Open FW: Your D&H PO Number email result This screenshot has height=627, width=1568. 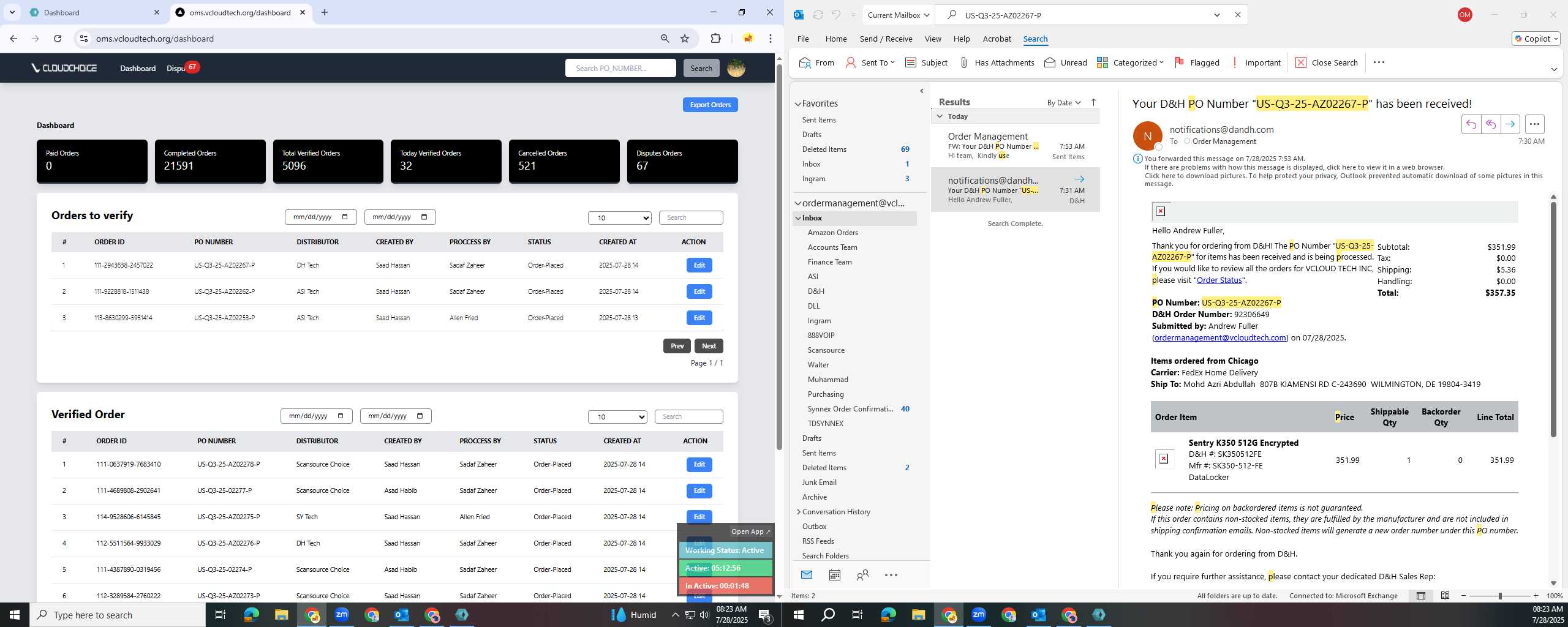[1016, 146]
